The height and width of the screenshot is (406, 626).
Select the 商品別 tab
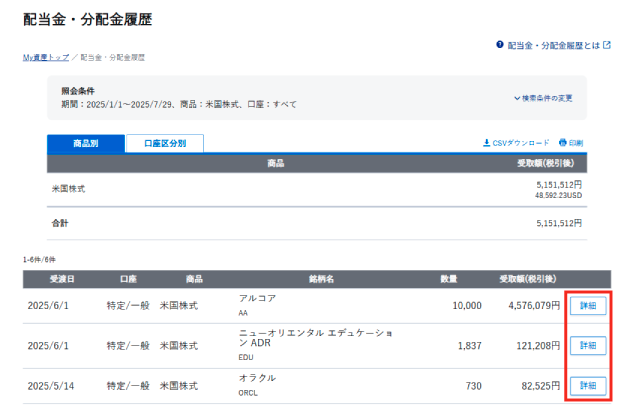tap(85, 143)
